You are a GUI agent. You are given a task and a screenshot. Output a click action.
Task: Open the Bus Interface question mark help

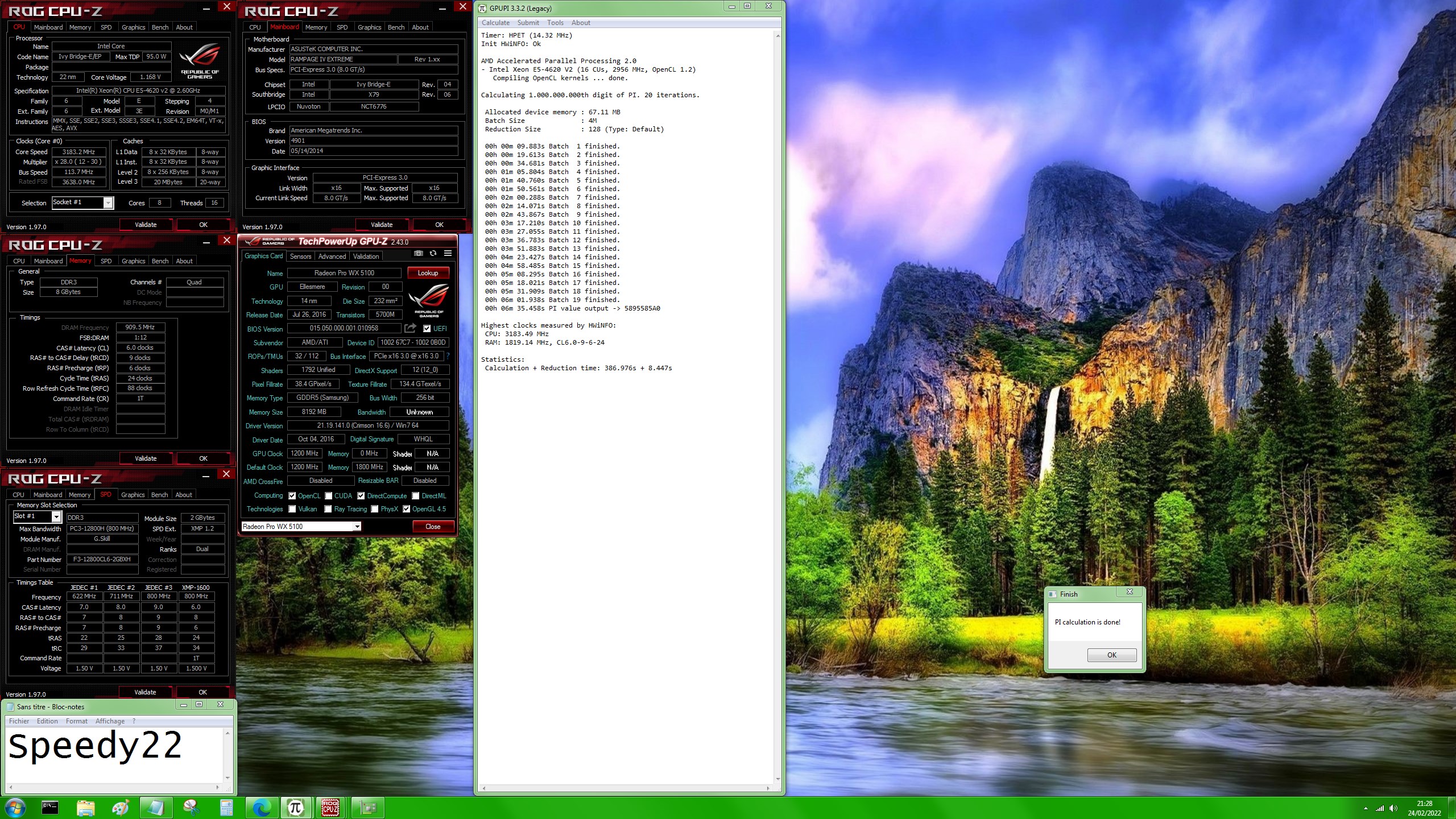[x=448, y=356]
